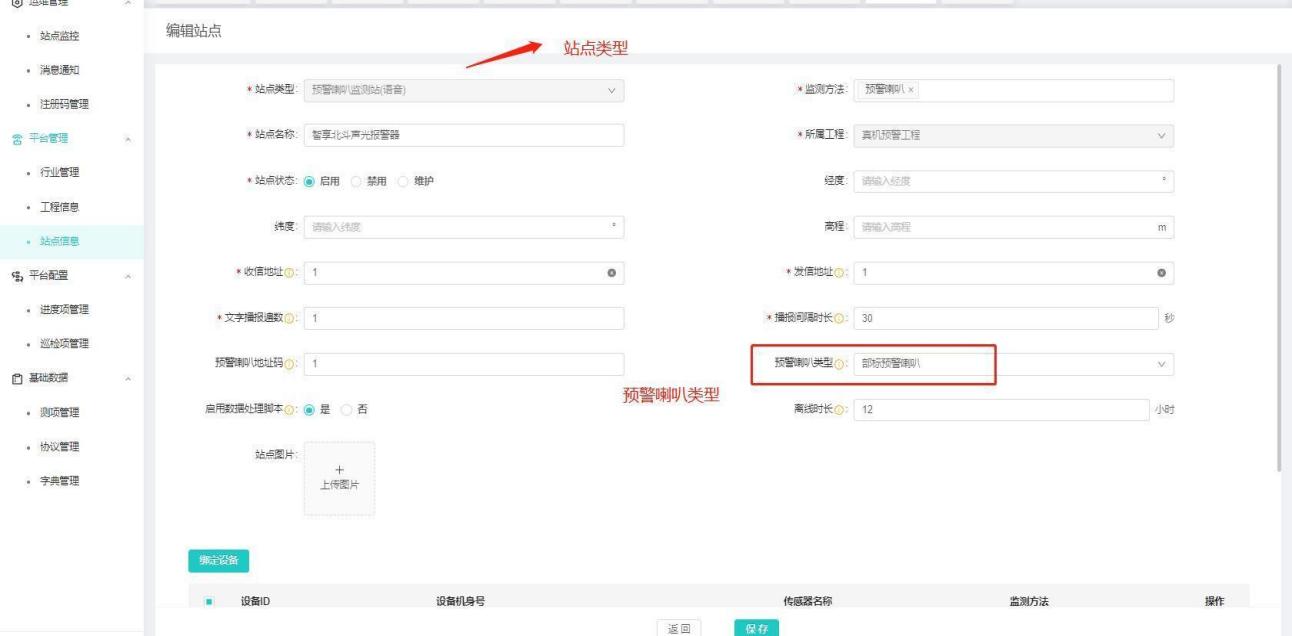Select 维护 for station status
Screen dimensions: 1292x636
(404, 181)
